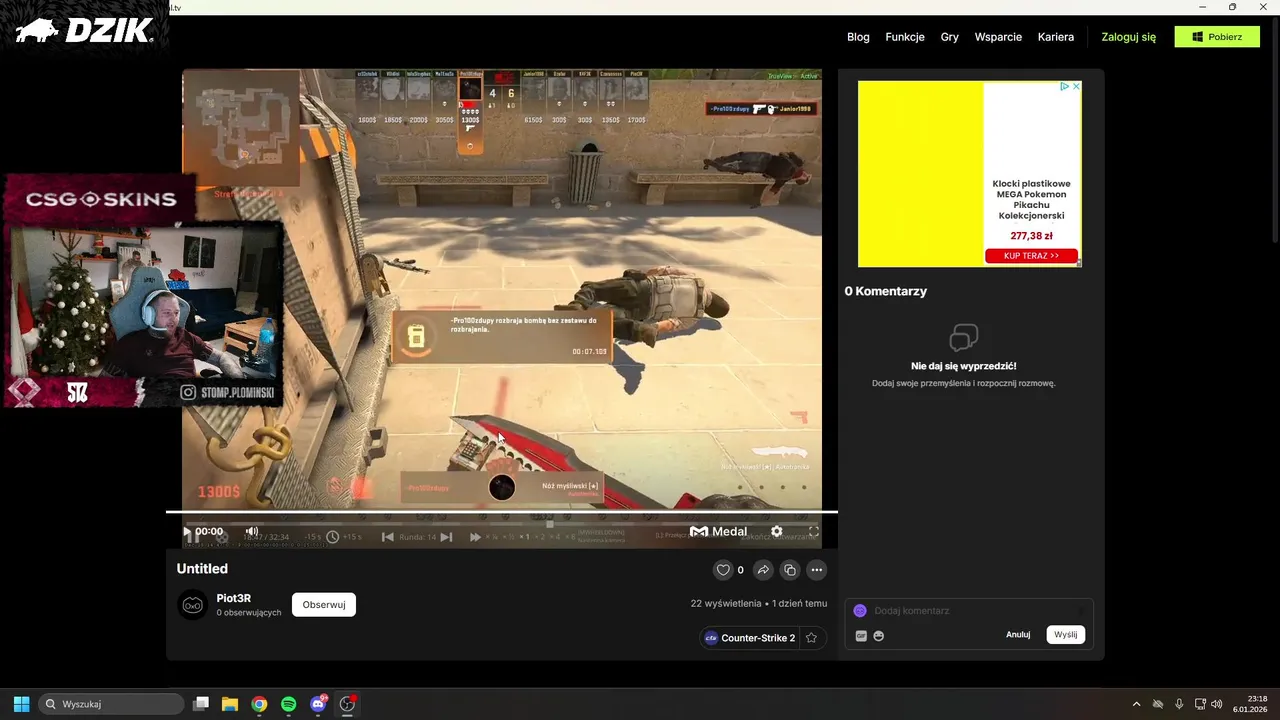Open the Counter-Strike 2 game tag

750,638
